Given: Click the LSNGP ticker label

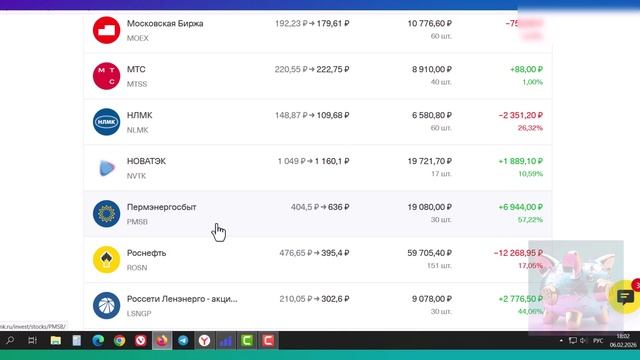Looking at the screenshot, I should [139, 313].
